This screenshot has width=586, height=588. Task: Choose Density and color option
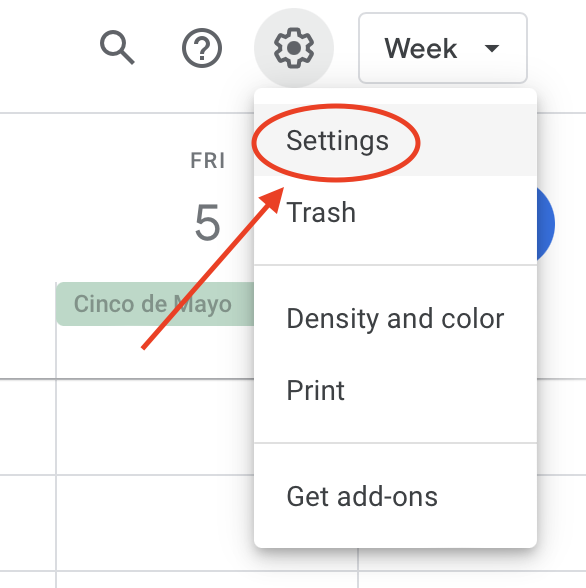[x=396, y=319]
